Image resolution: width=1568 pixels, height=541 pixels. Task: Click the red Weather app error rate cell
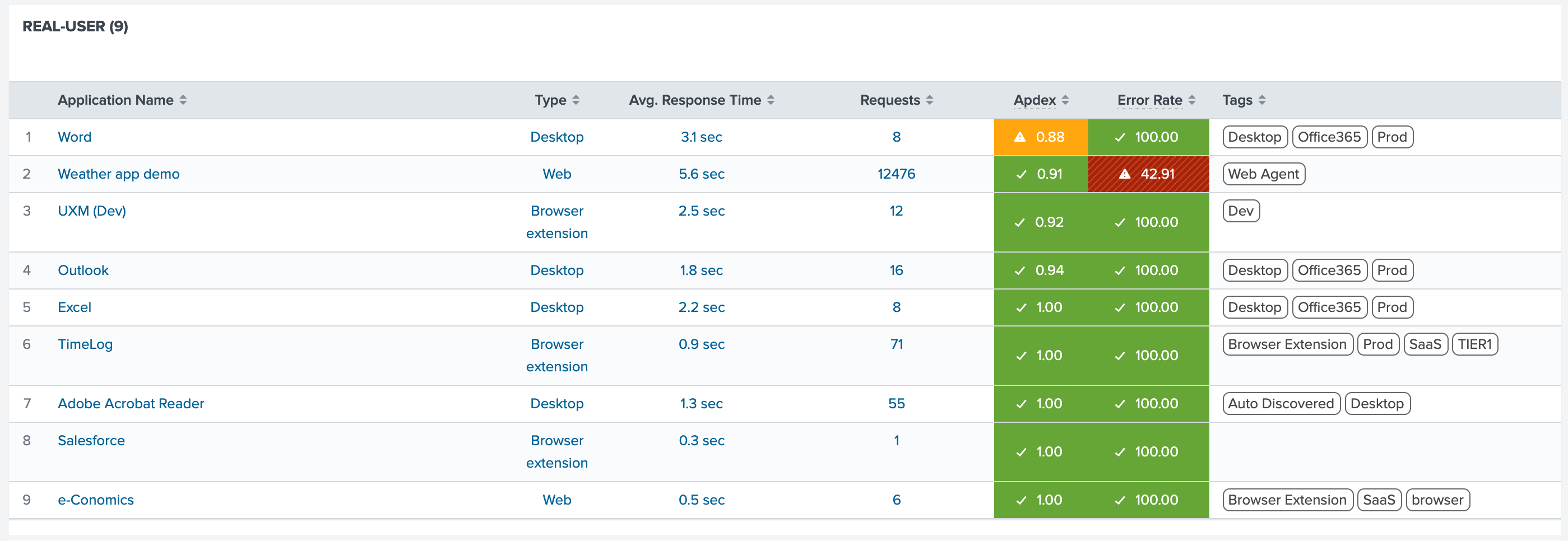pyautogui.click(x=1148, y=174)
